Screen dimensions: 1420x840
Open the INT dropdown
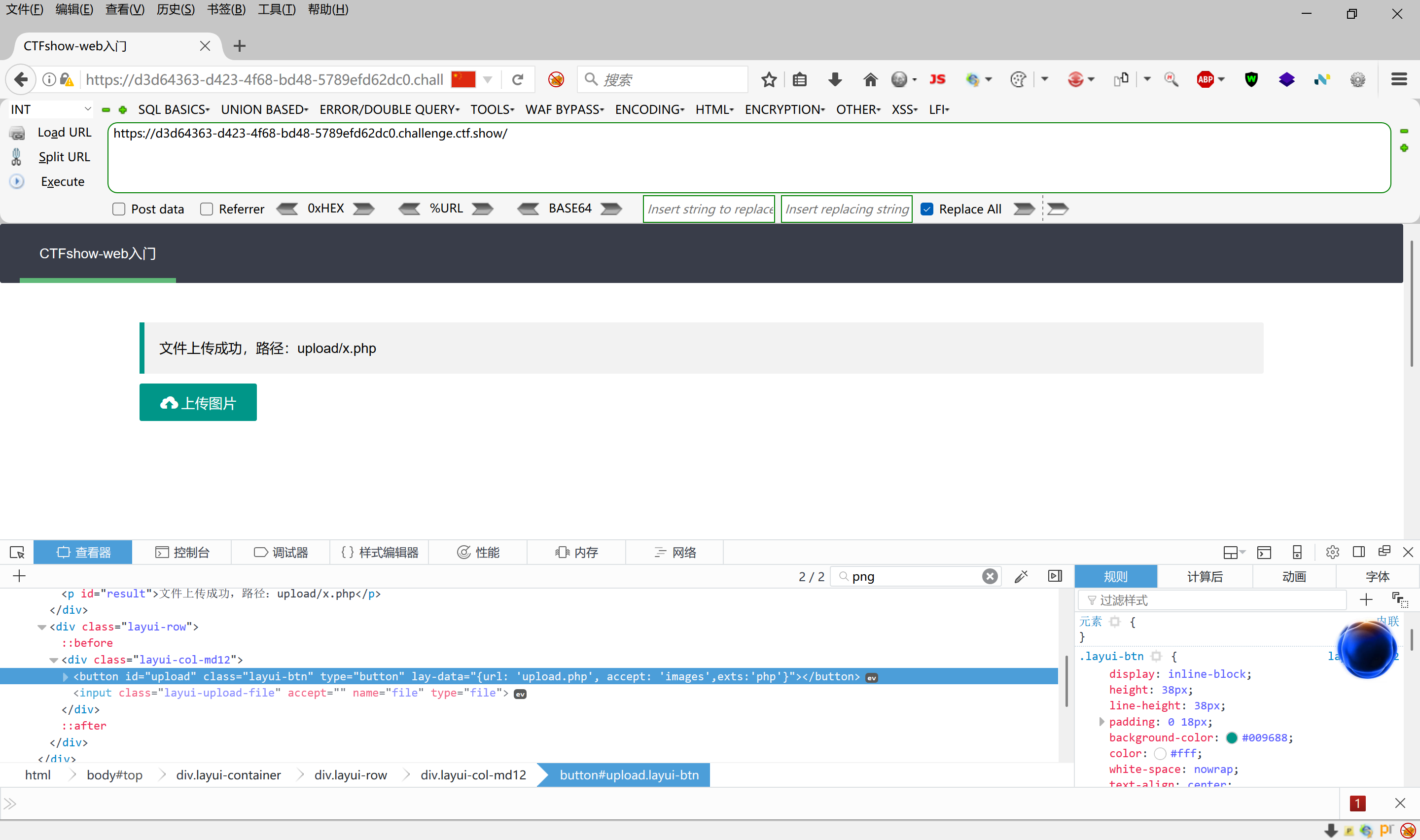[51, 109]
